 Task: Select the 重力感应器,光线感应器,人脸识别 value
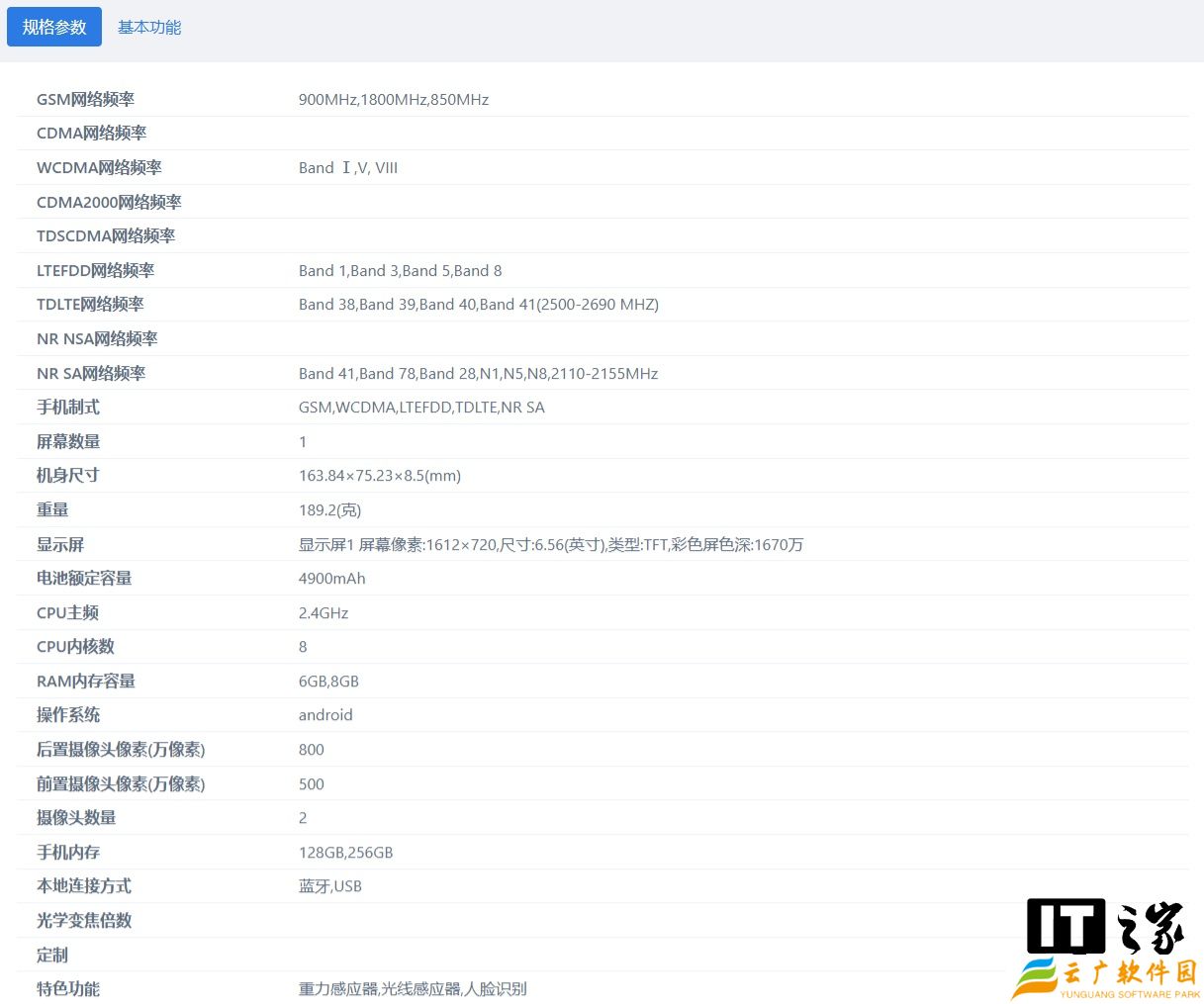point(413,988)
